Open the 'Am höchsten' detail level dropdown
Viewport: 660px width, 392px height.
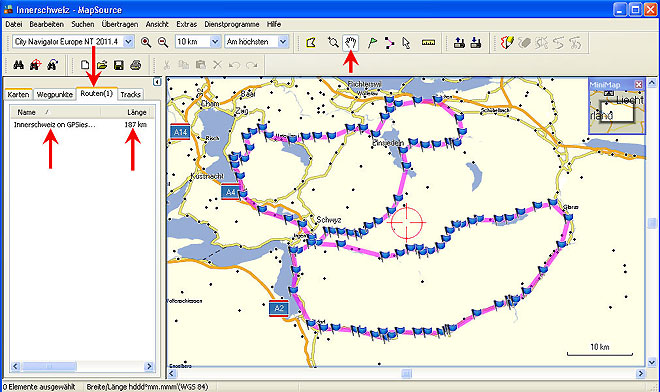[283, 42]
